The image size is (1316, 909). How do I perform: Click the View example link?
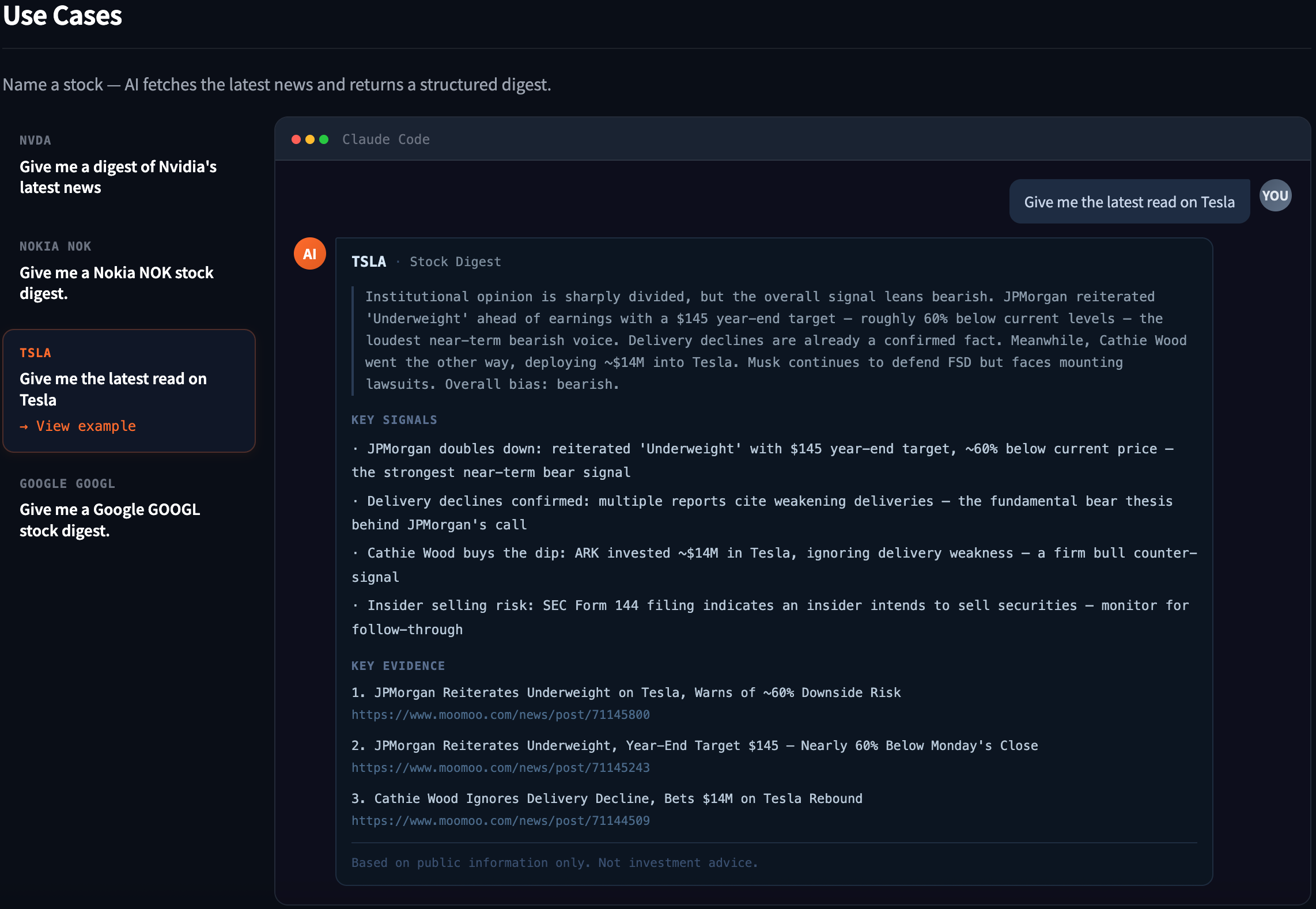[78, 426]
